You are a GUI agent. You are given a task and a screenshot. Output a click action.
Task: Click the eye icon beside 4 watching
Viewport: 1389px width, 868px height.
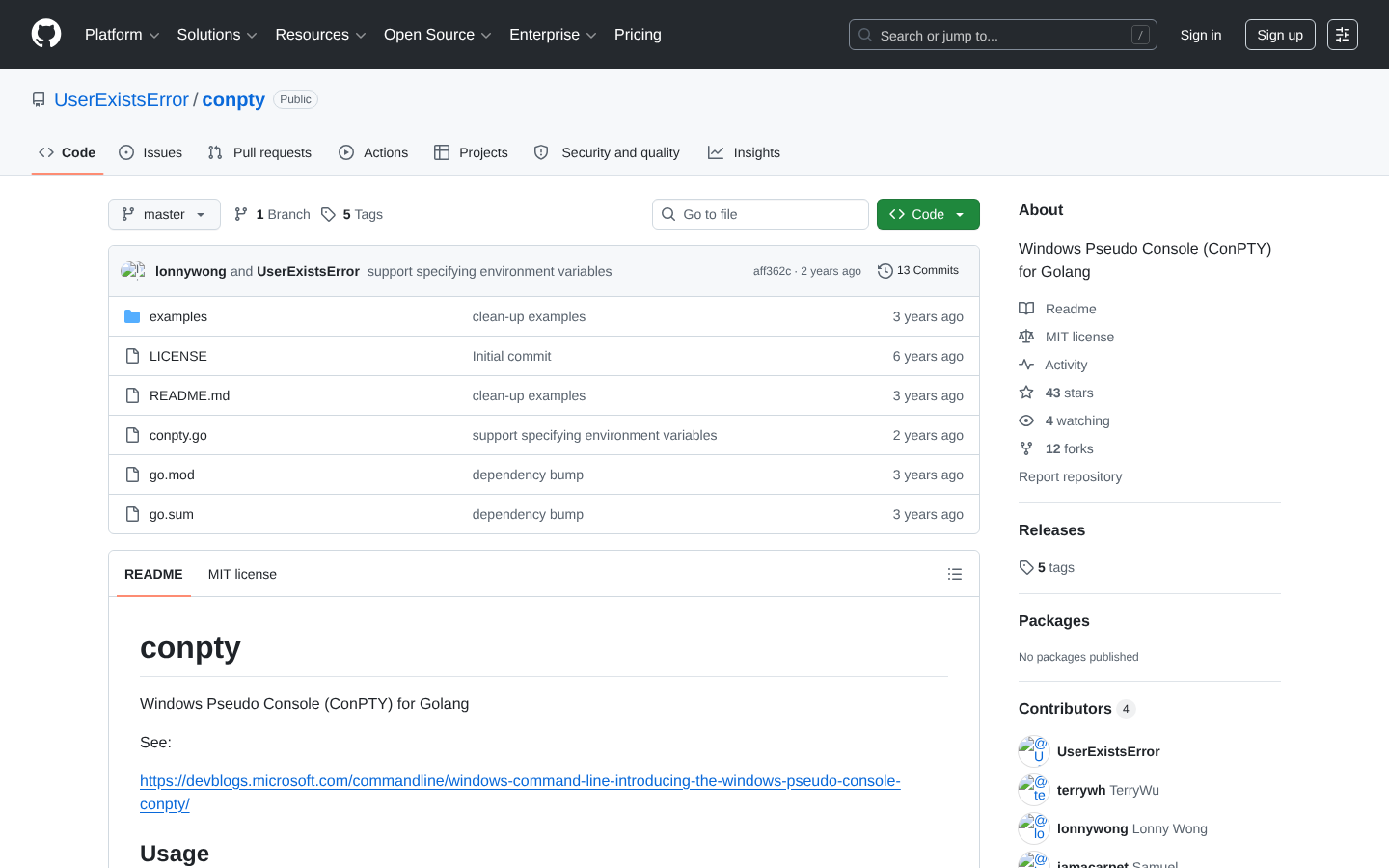(1026, 420)
